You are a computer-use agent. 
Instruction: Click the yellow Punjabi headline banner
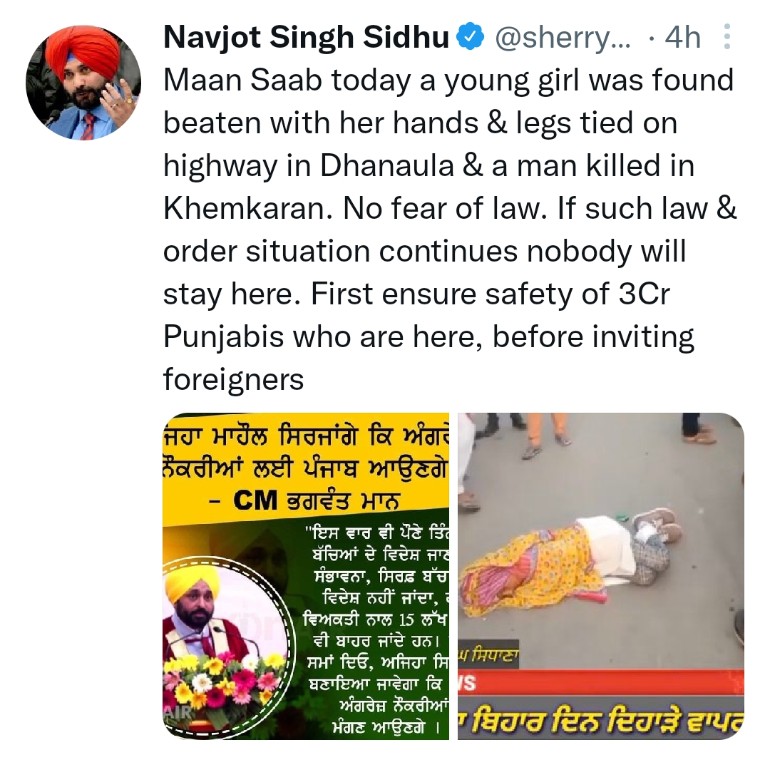tap(305, 468)
